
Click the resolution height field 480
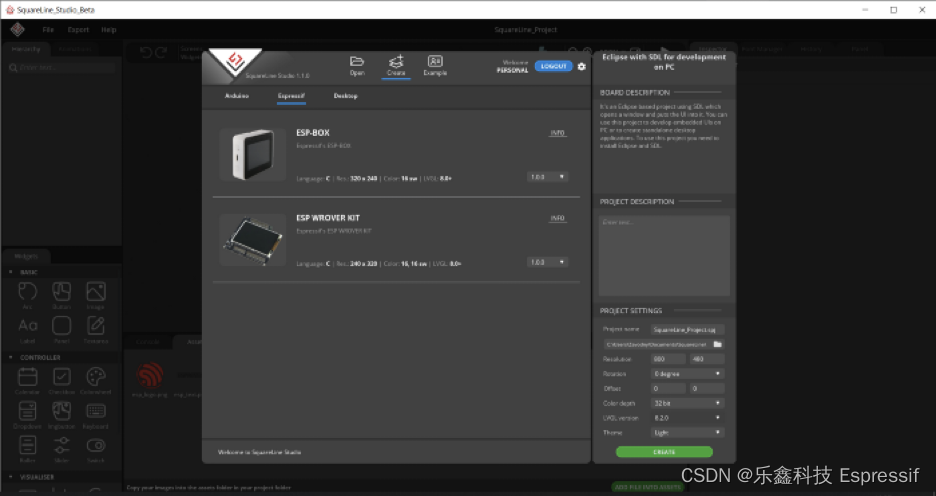707,359
